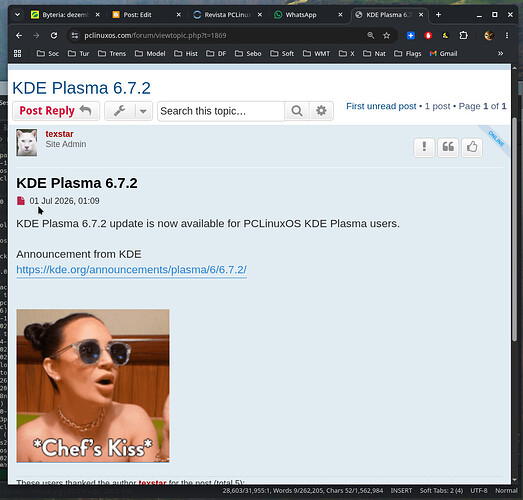Screen dimensions: 523x500
Task: Bookmark this page with the star
Action: (x=387, y=35)
